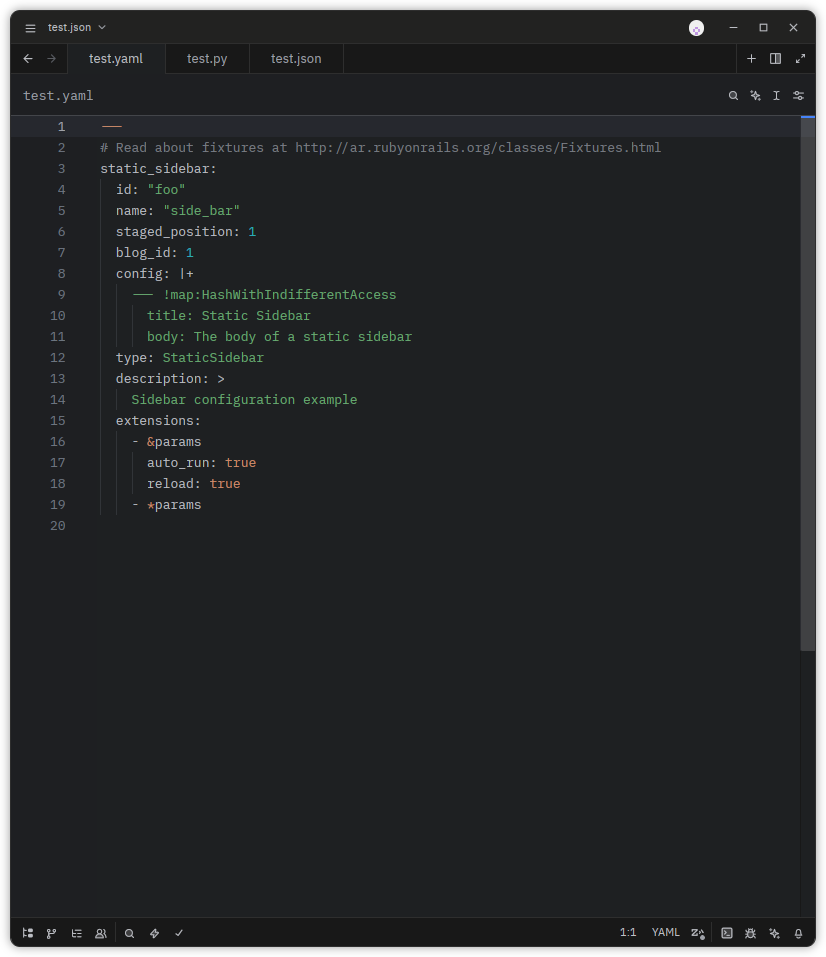The height and width of the screenshot is (957, 826).
Task: Switch to the test.json tab
Action: [296, 59]
